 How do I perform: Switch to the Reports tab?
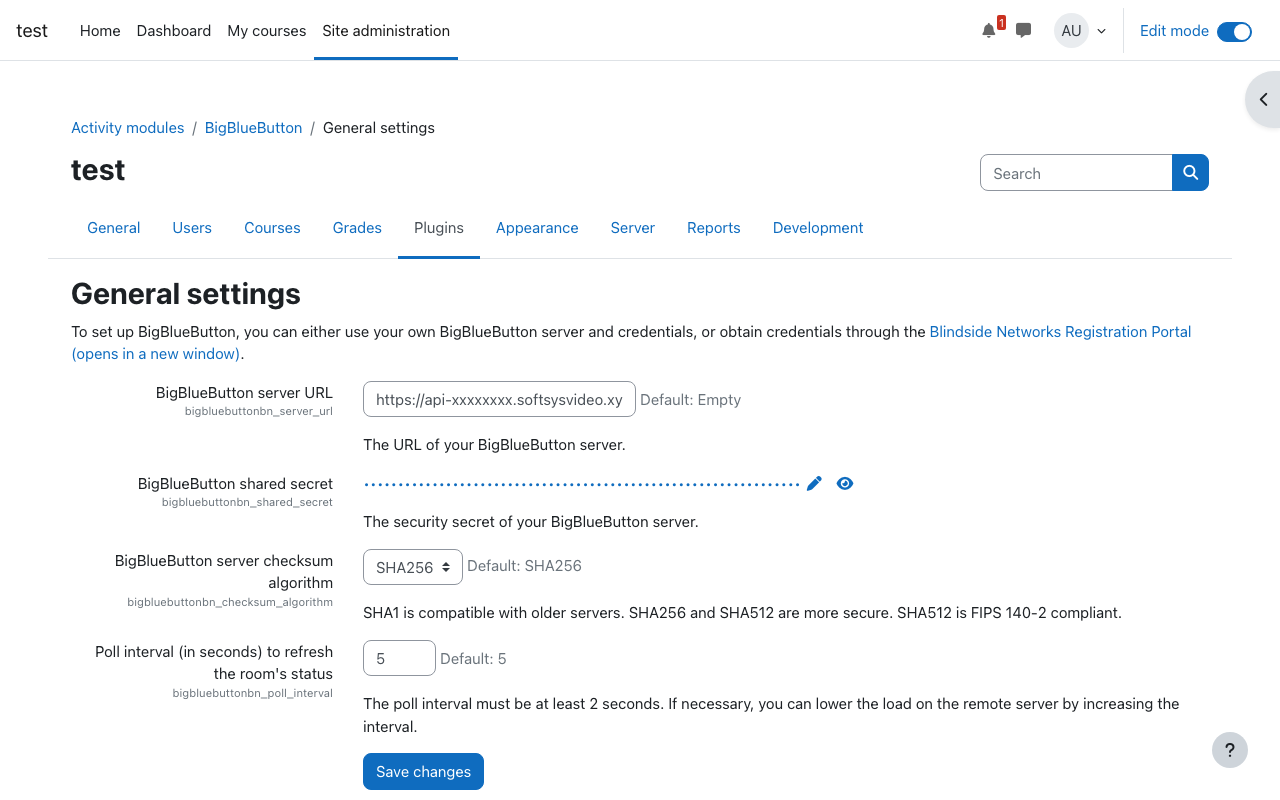714,228
